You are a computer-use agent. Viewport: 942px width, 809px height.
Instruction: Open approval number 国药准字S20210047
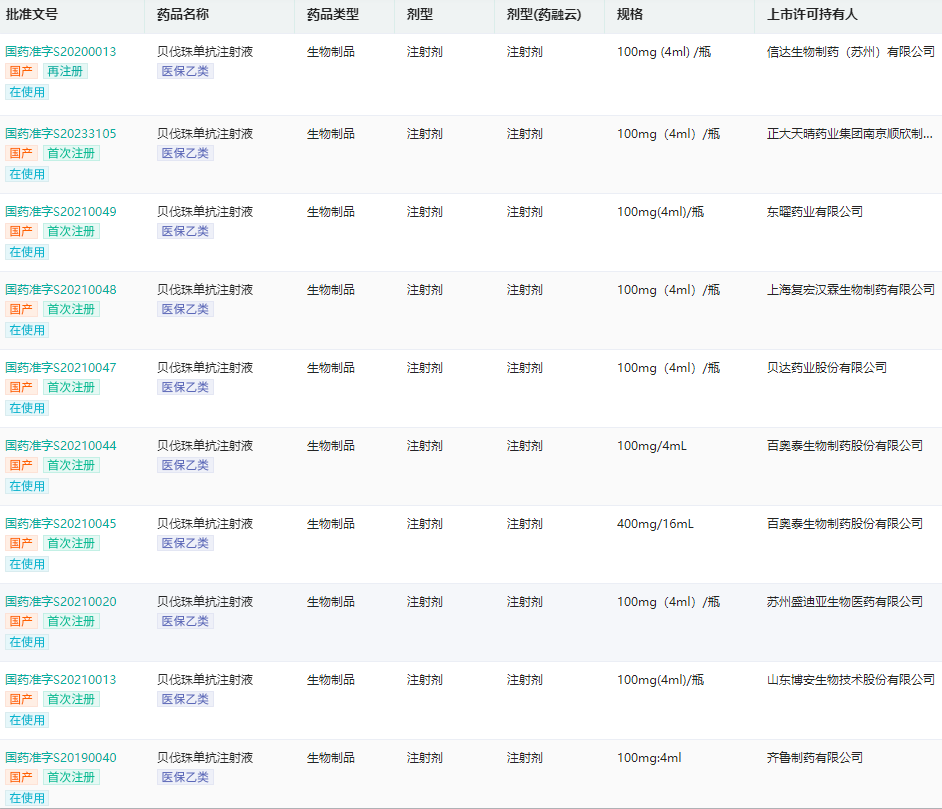(61, 368)
